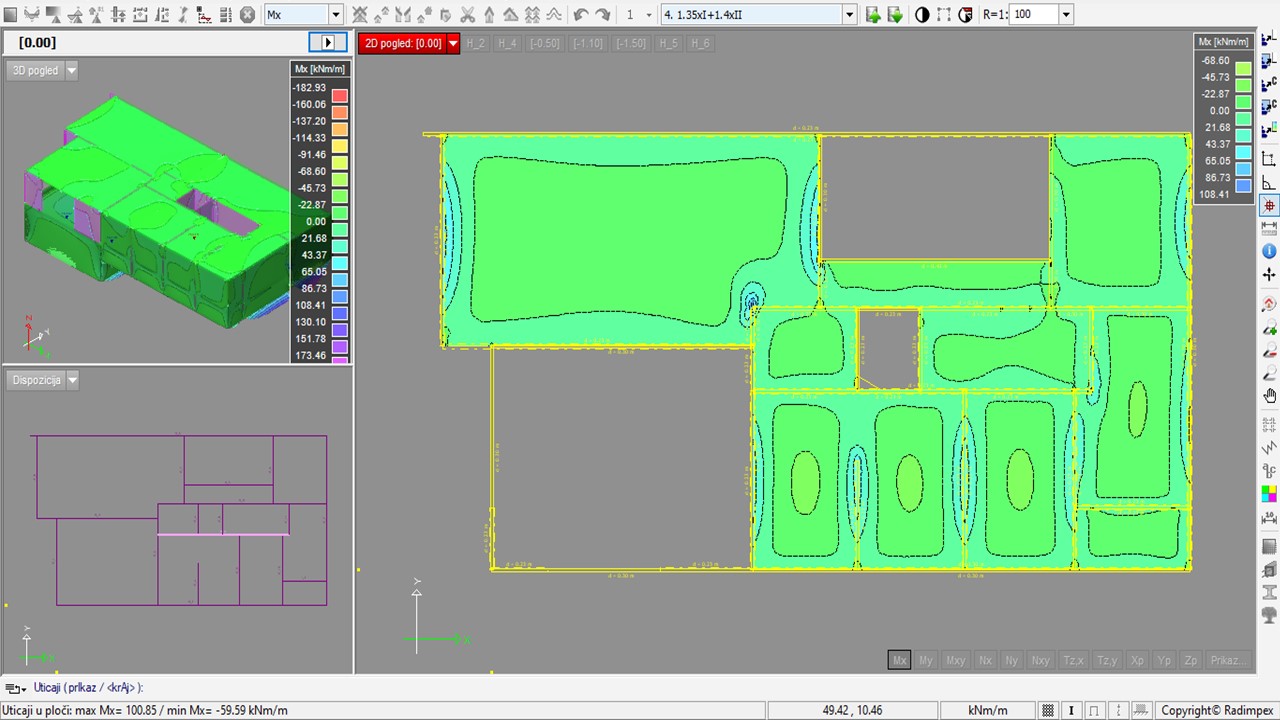1280x720 pixels.
Task: Click the redo arrow in the toolbar
Action: click(x=603, y=15)
